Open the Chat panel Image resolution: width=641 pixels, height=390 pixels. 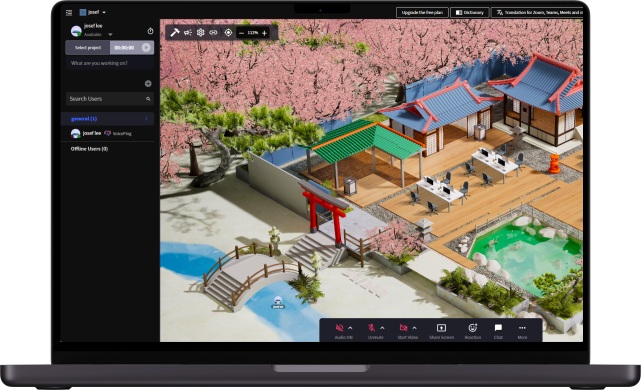point(498,331)
